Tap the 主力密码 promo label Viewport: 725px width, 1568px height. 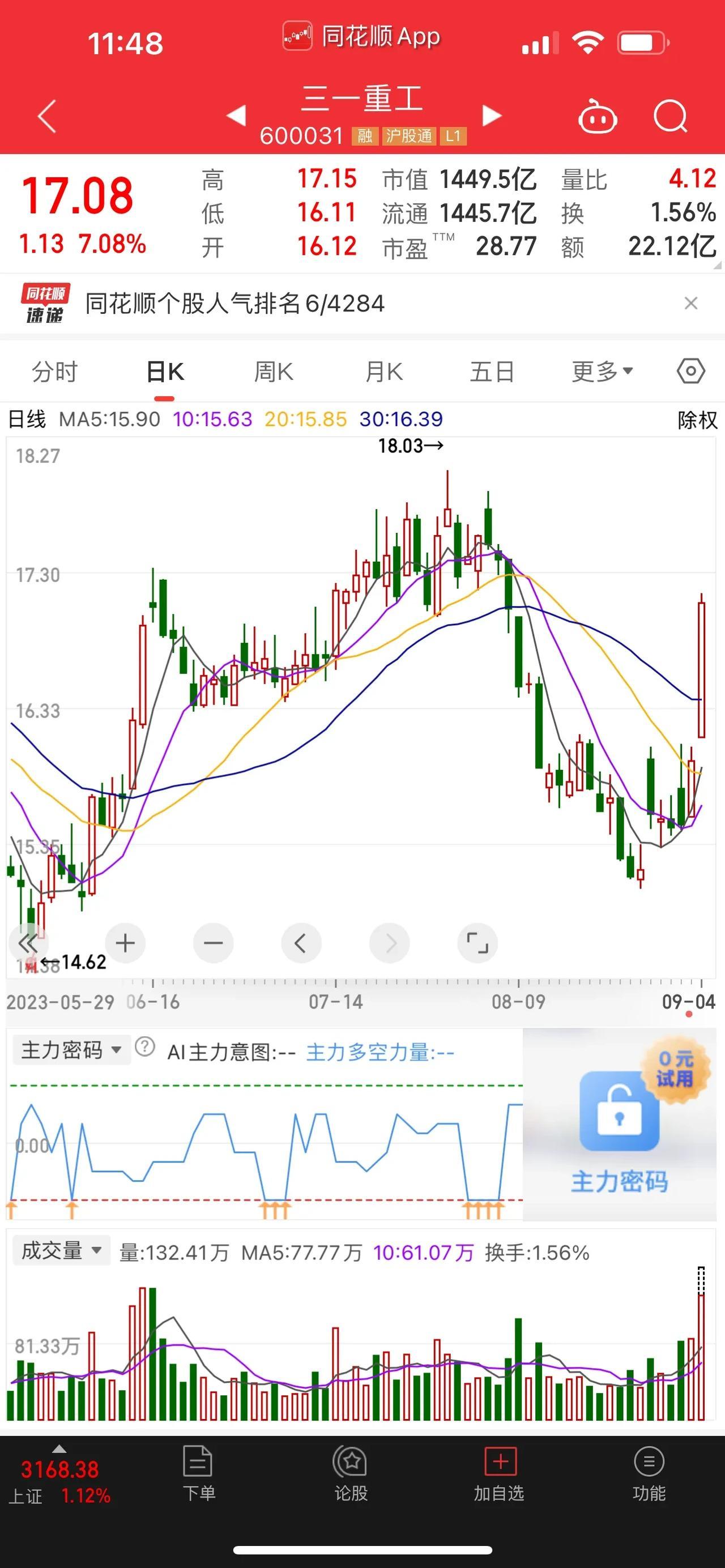pos(619,1182)
